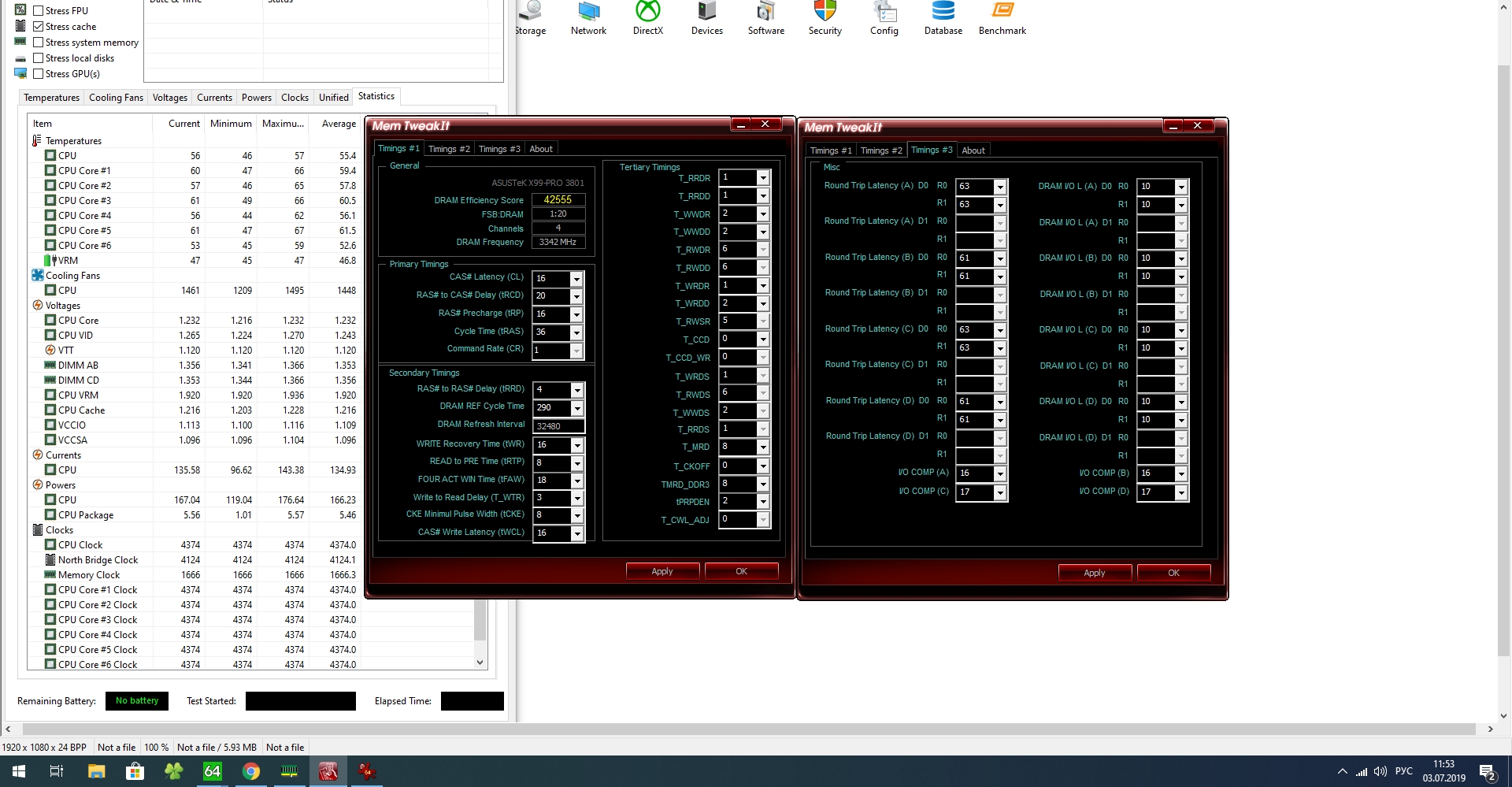The height and width of the screenshot is (787, 1512).
Task: Open the IO COMP (D) dropdown
Action: click(1180, 492)
